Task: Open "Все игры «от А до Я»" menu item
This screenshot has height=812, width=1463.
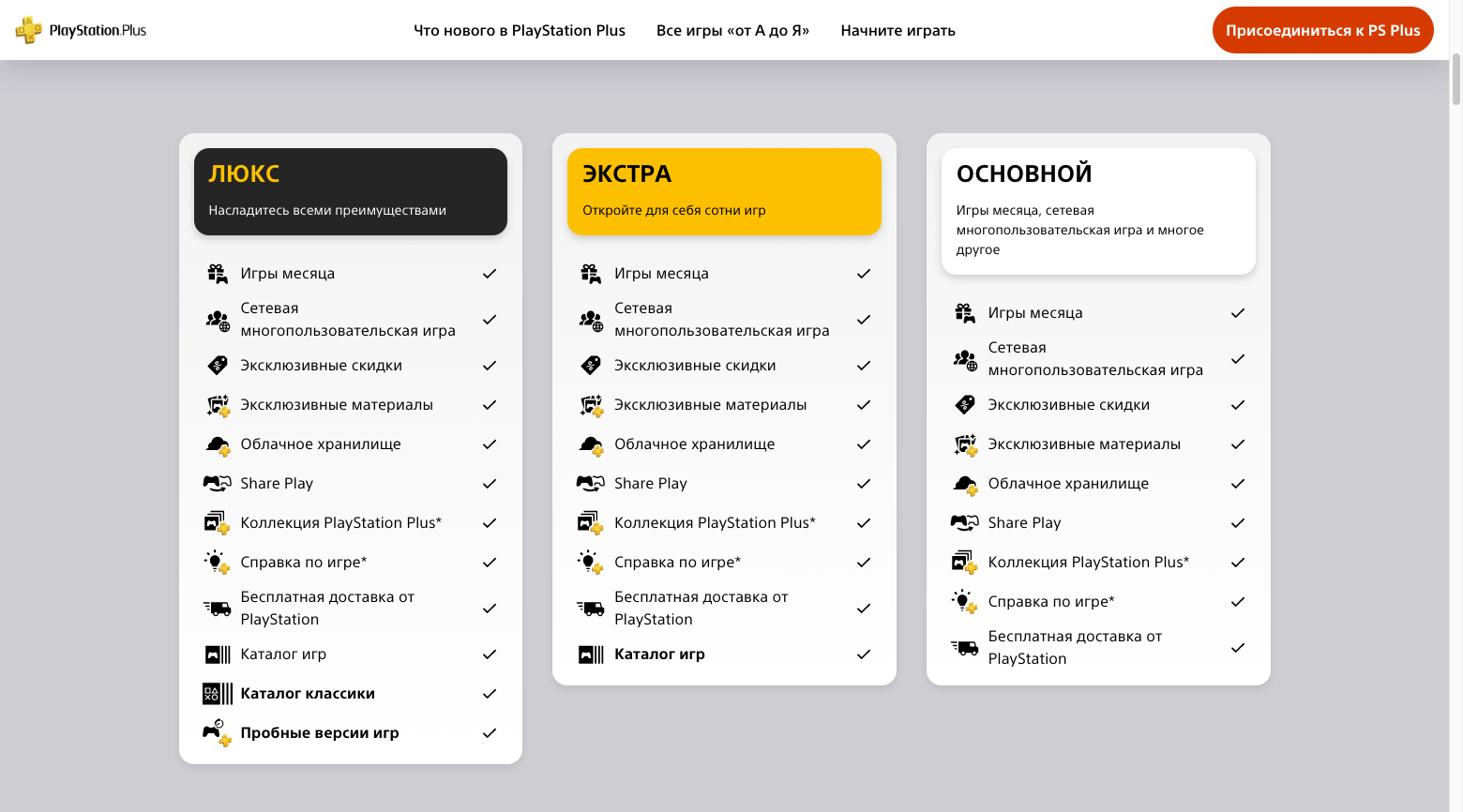Action: pyautogui.click(x=732, y=30)
